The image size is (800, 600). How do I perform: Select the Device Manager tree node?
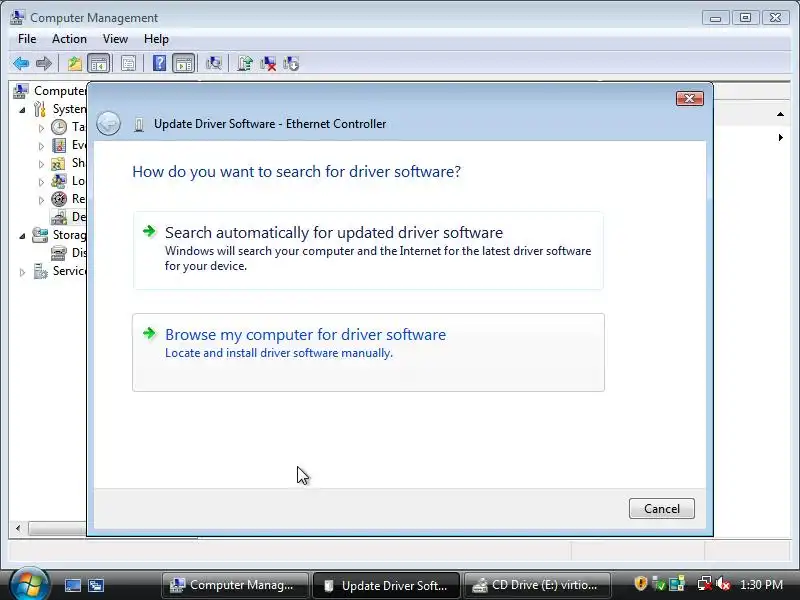(x=68, y=217)
